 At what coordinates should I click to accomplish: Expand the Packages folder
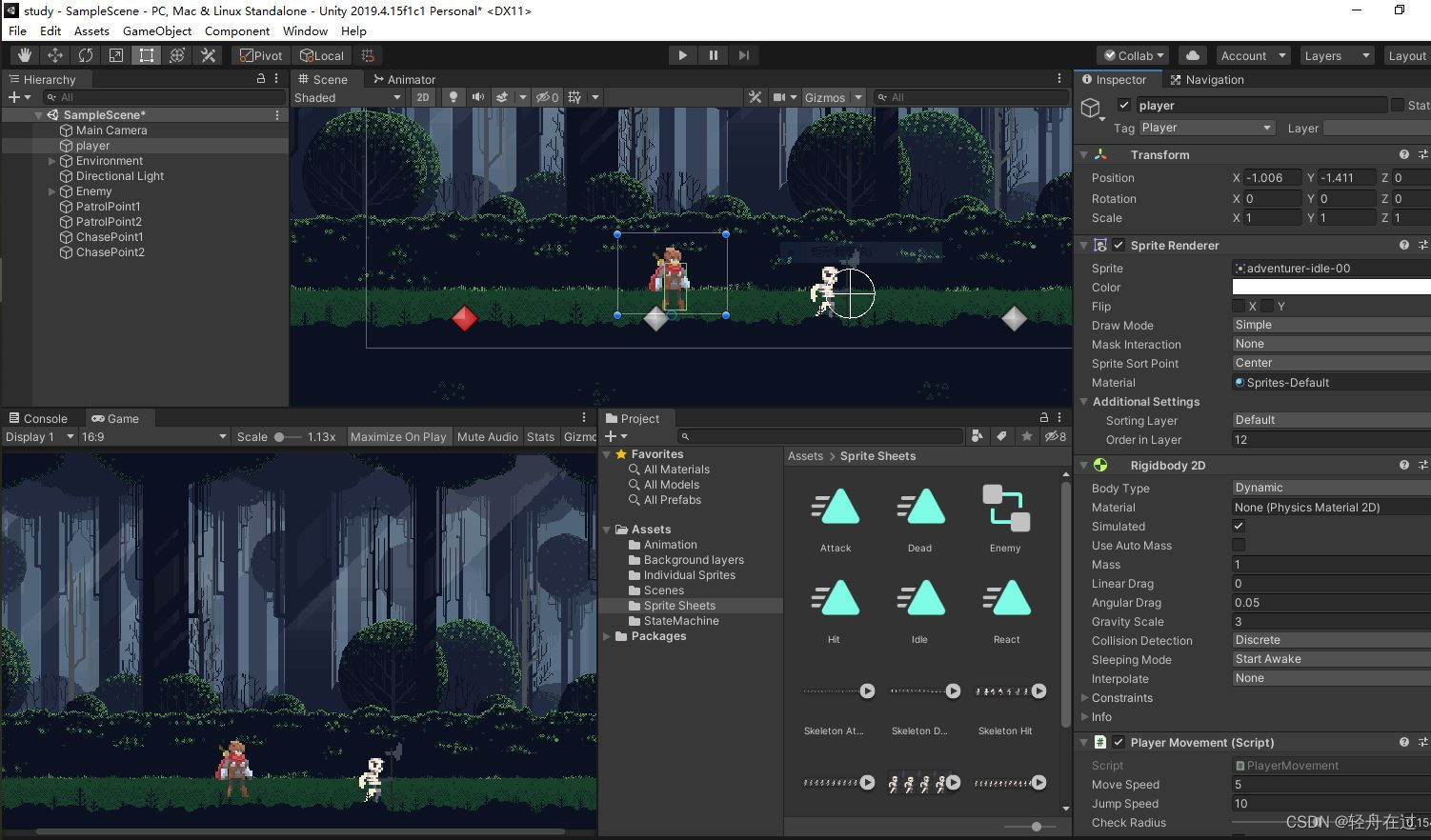pos(607,636)
